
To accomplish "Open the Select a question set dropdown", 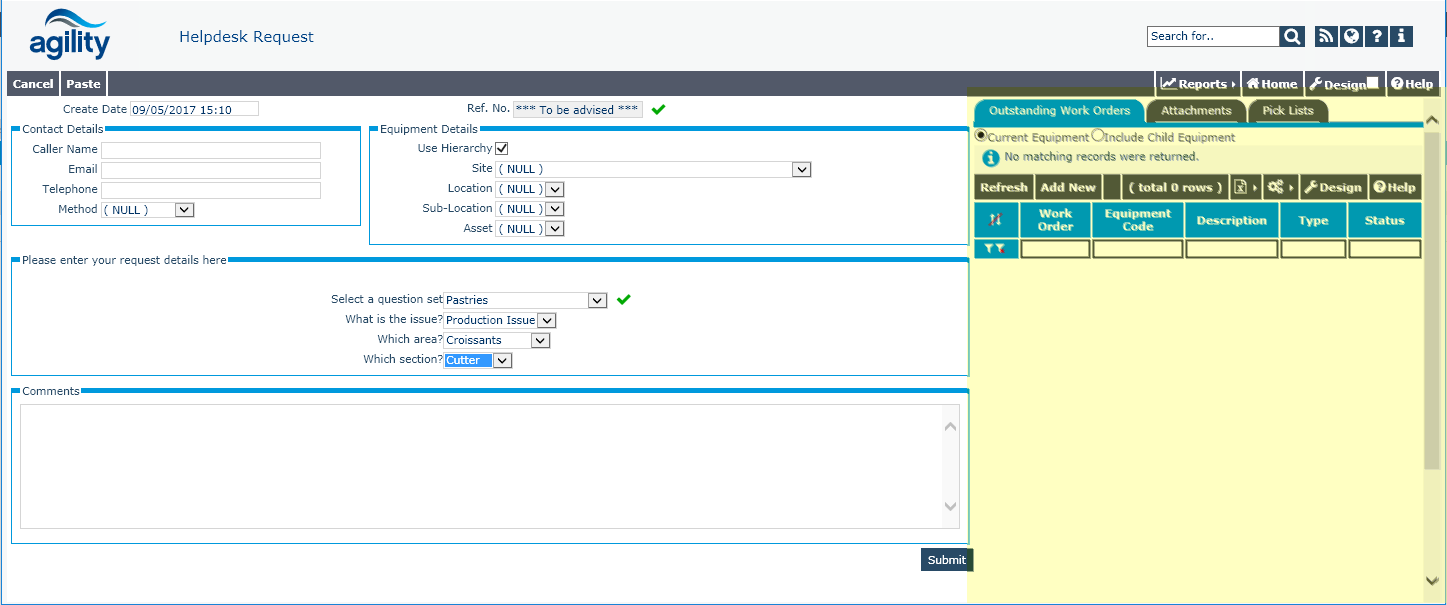I will coord(597,300).
